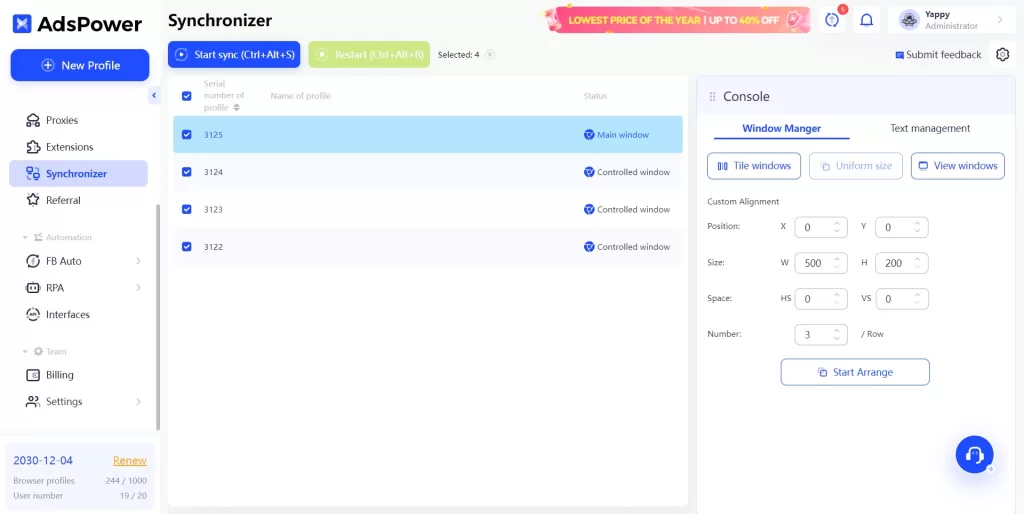Uncheck profile 3123 checkbox

(187, 209)
